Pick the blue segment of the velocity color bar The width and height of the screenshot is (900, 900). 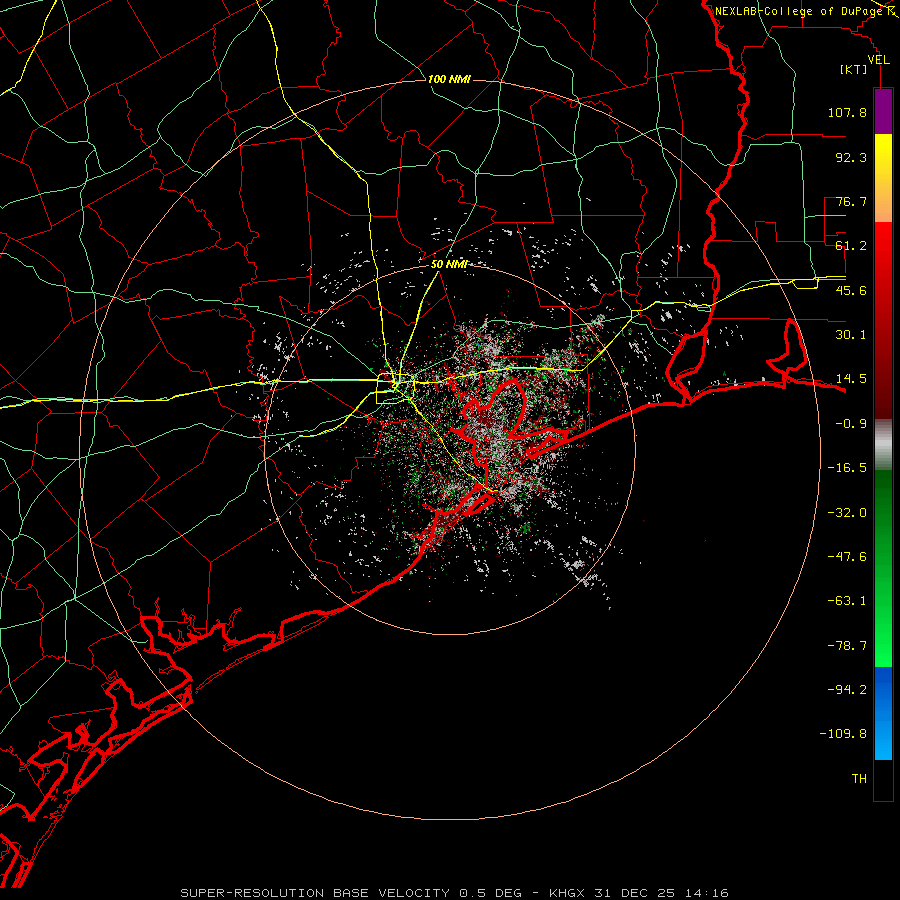(883, 713)
